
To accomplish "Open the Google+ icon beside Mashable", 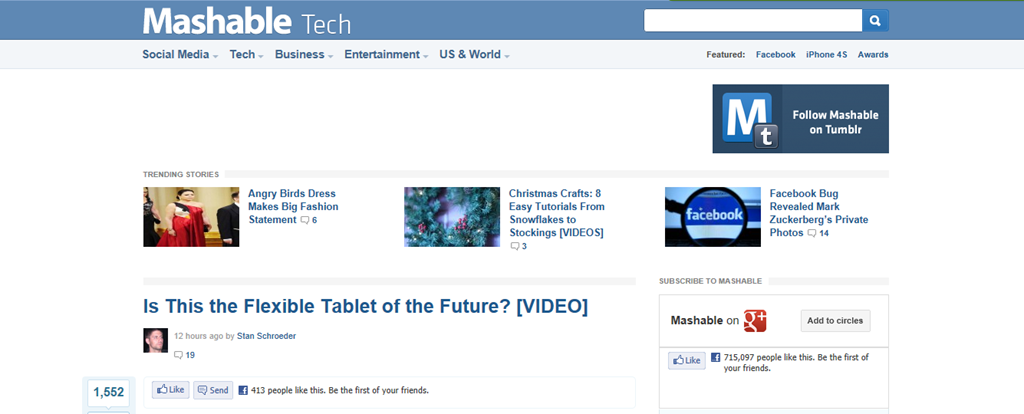I will coord(754,321).
